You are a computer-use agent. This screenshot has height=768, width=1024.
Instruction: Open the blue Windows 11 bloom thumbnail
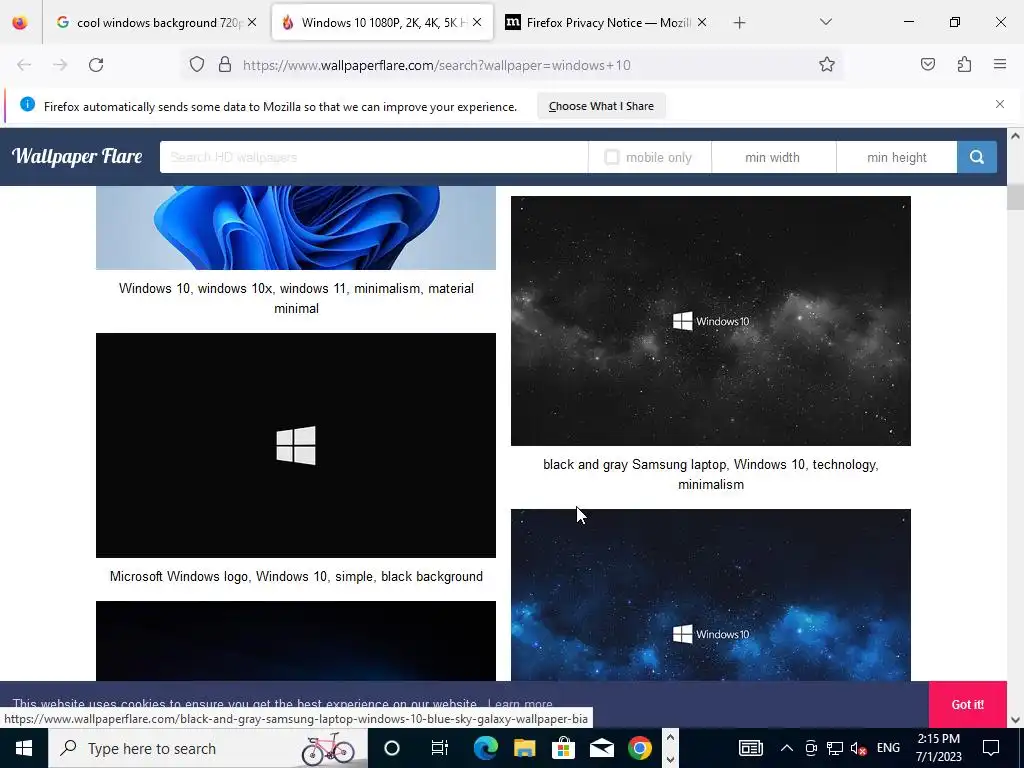296,228
